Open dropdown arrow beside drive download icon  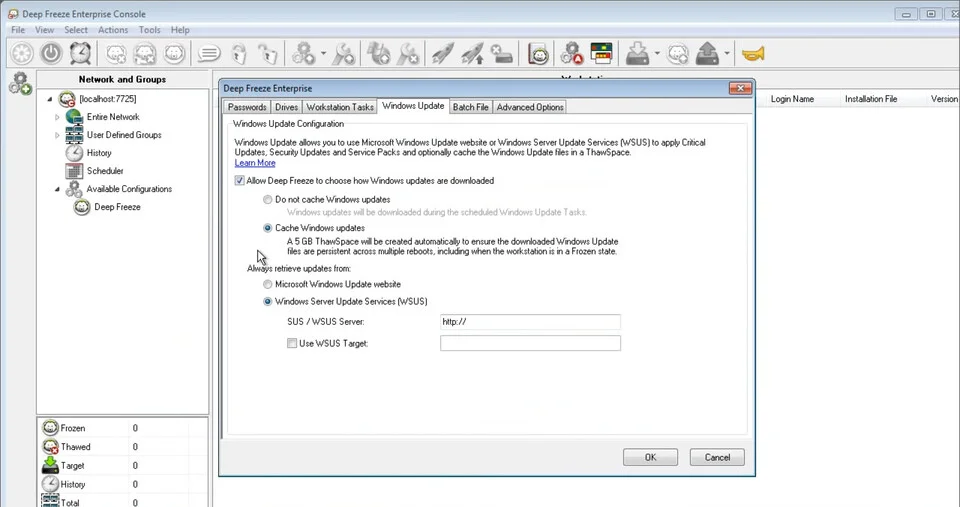[657, 54]
